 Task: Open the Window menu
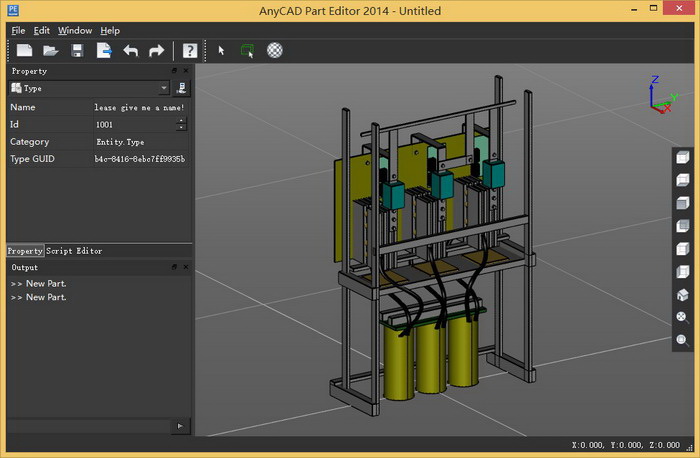coord(74,30)
